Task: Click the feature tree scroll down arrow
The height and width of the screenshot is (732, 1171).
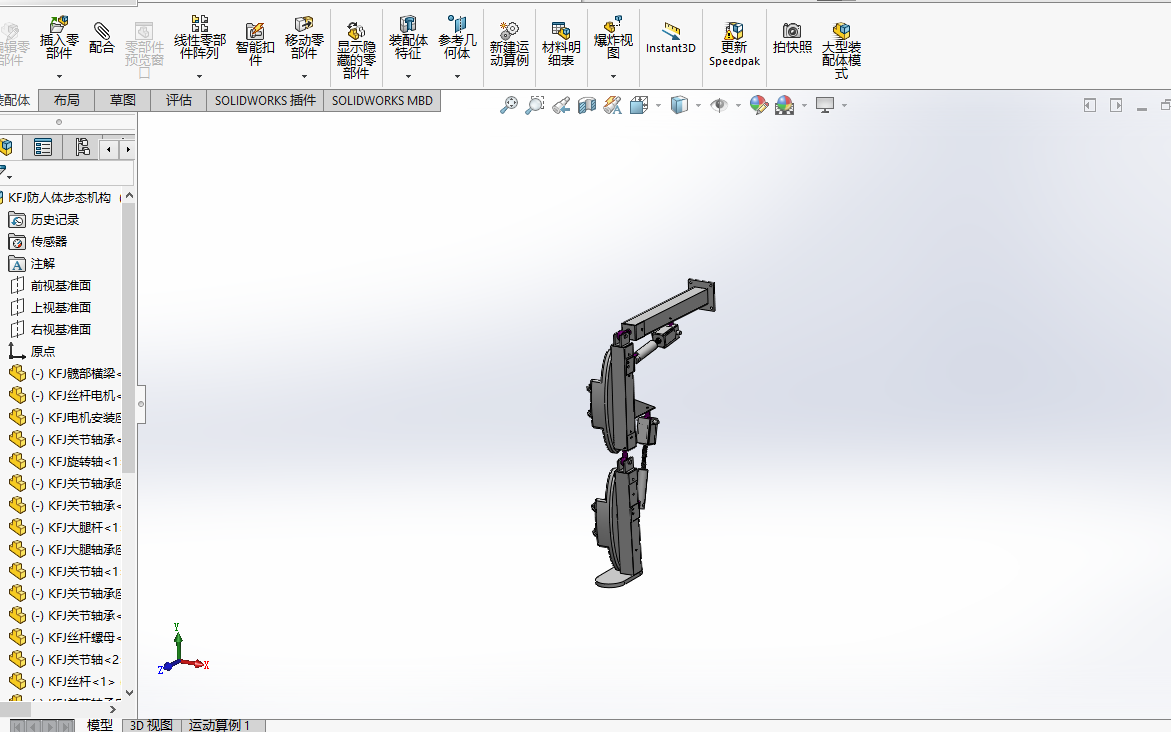Action: coord(129,692)
